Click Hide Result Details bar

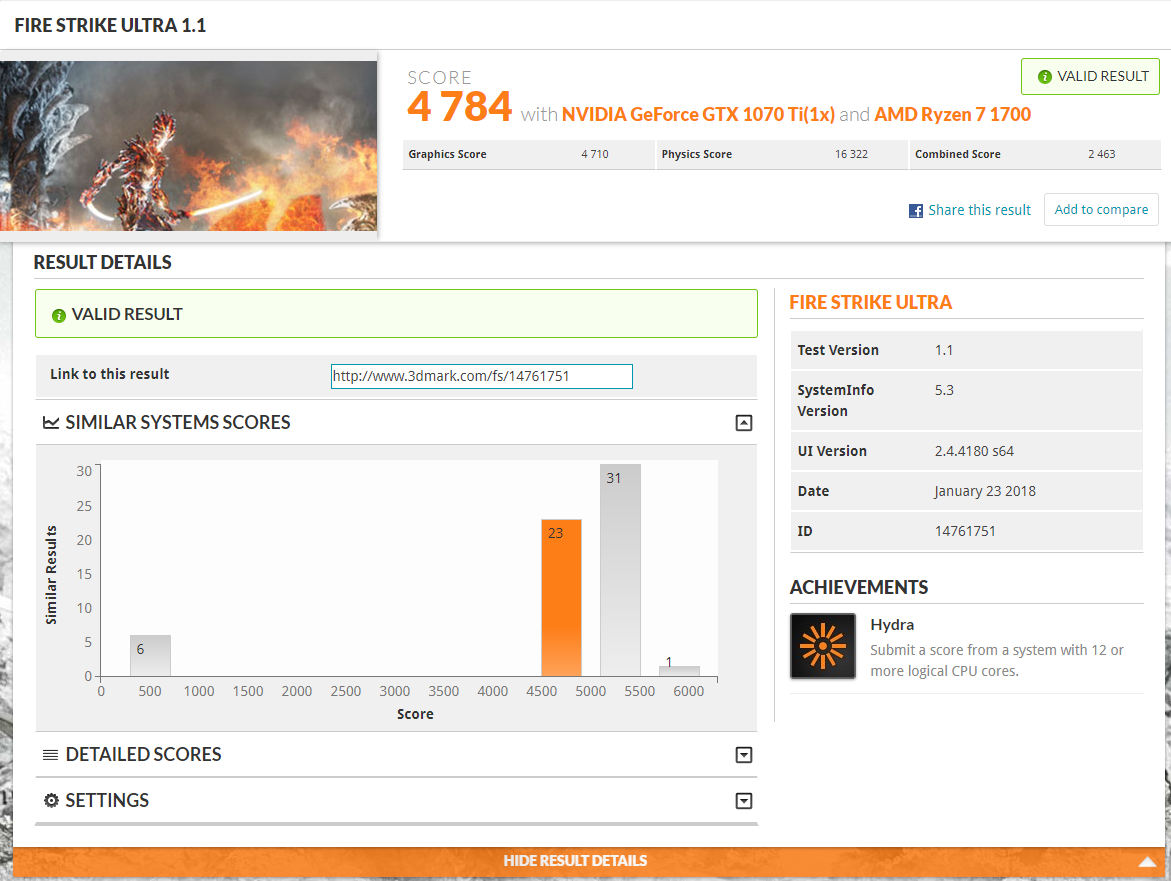pos(588,861)
